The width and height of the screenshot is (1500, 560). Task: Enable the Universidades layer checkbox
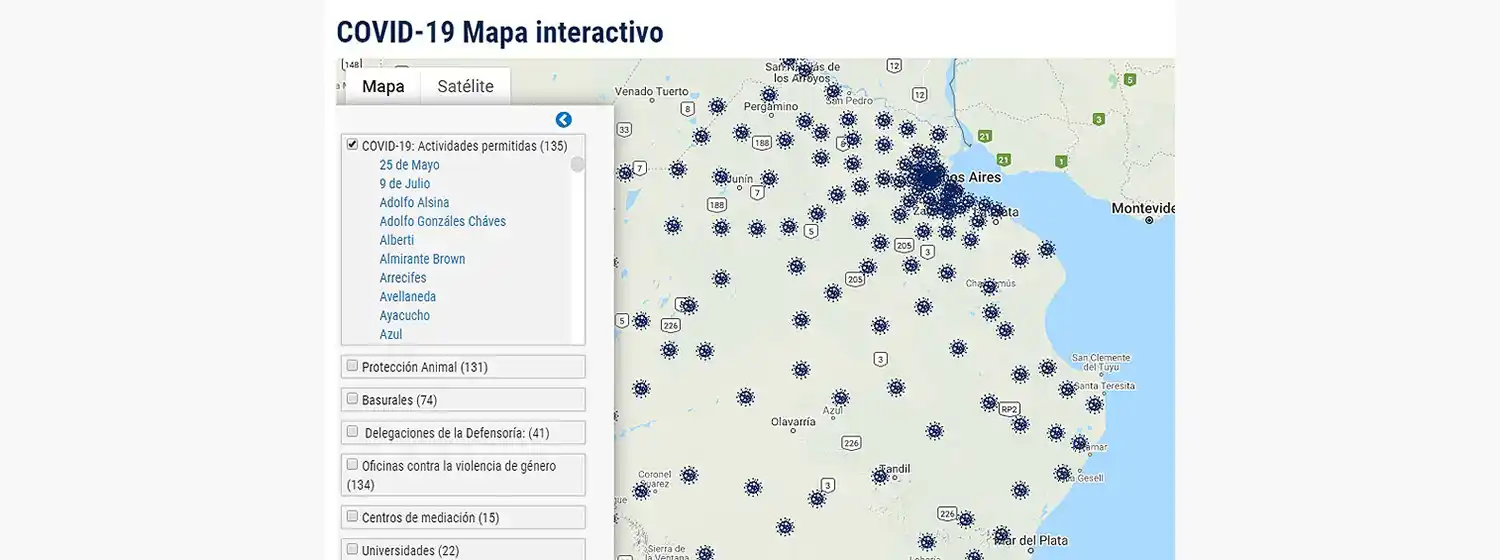352,549
